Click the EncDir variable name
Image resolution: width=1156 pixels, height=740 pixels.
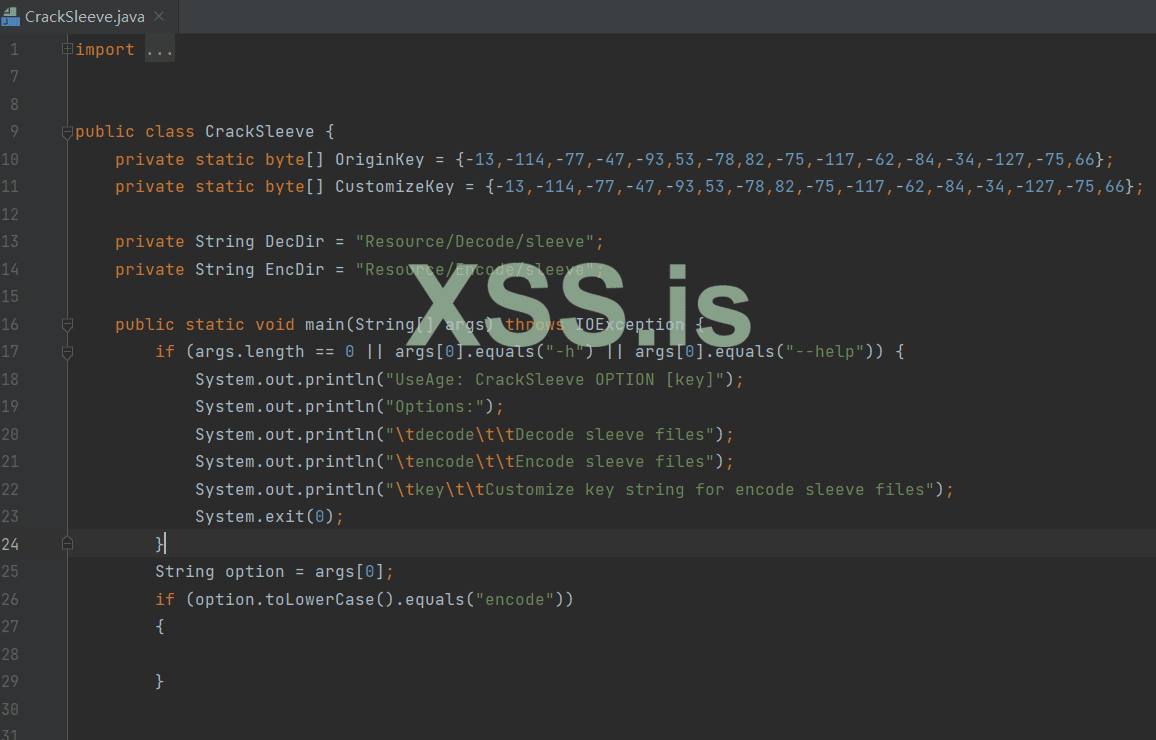[x=295, y=270]
